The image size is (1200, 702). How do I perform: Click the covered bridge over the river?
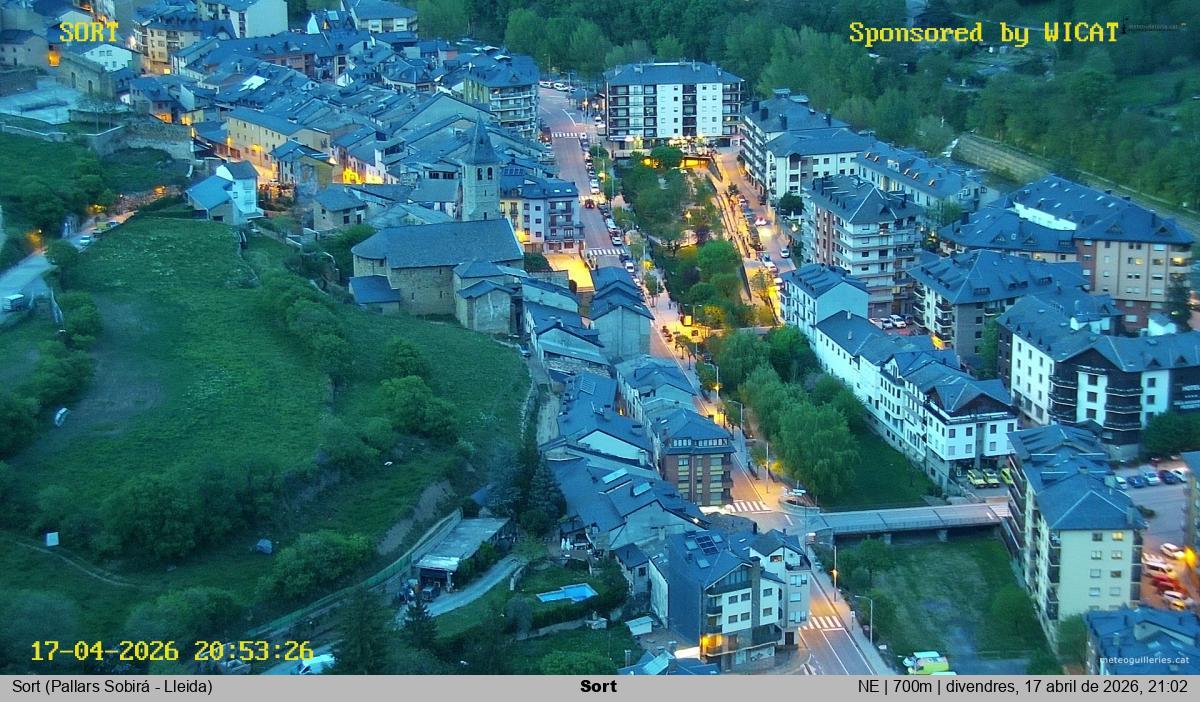(905, 519)
